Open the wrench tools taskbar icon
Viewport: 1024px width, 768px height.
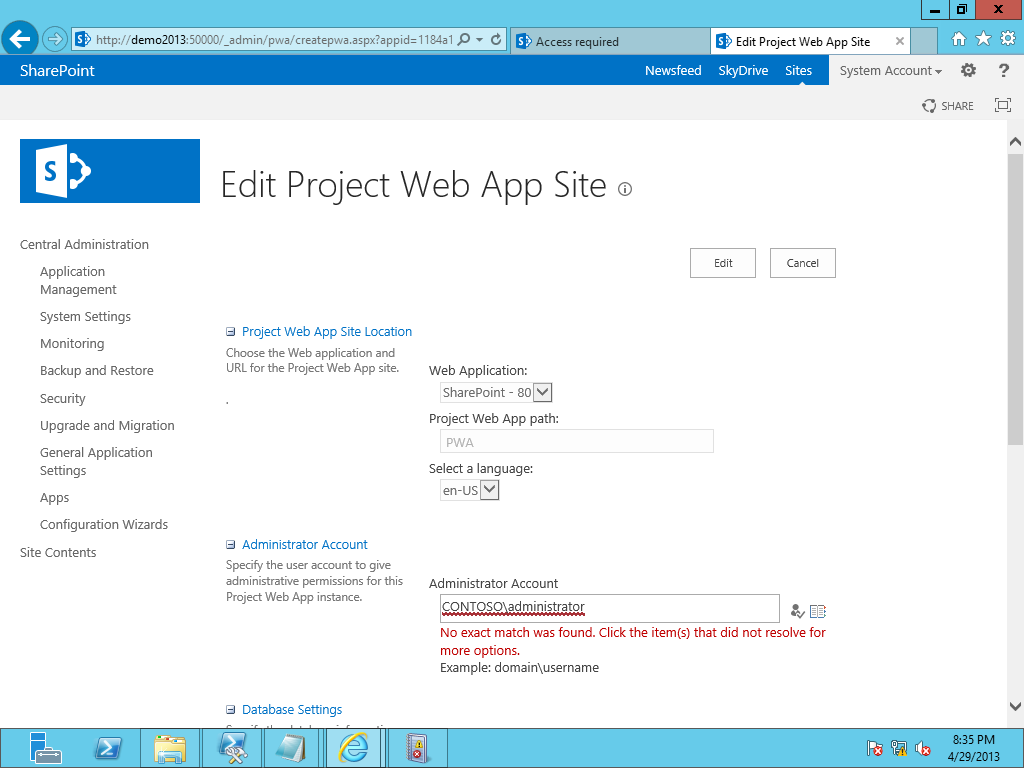[232, 747]
